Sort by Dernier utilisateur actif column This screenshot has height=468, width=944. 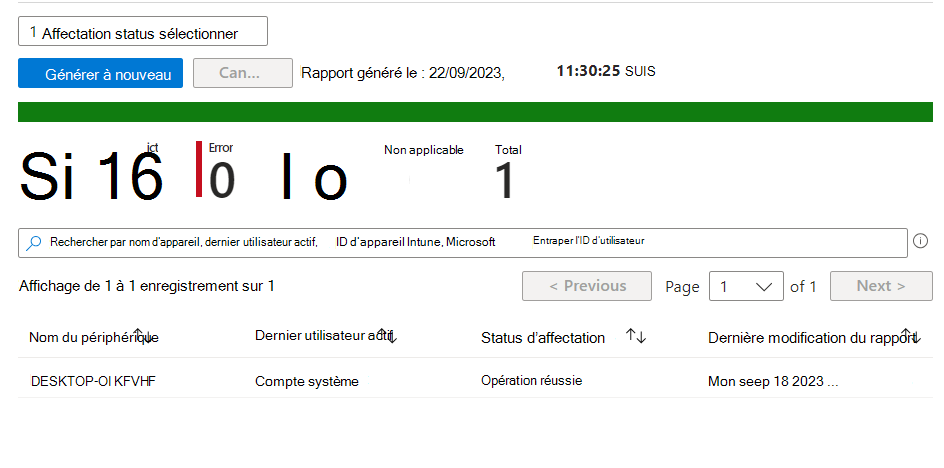click(387, 334)
